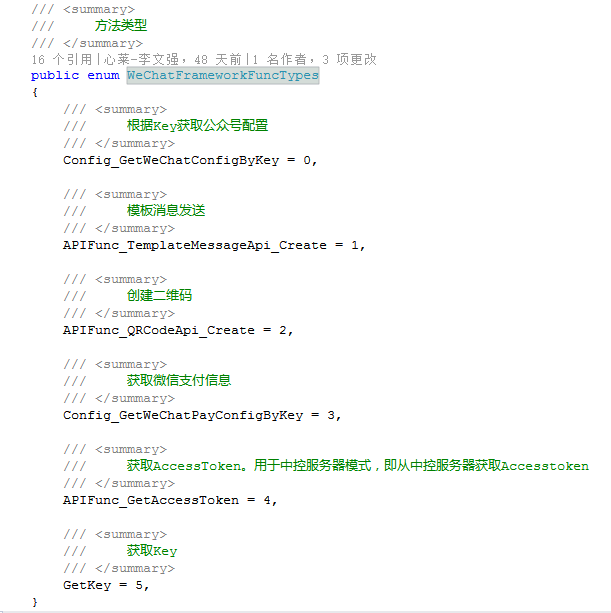Click the 'public' keyword
The width and height of the screenshot is (611, 613).
click(55, 75)
